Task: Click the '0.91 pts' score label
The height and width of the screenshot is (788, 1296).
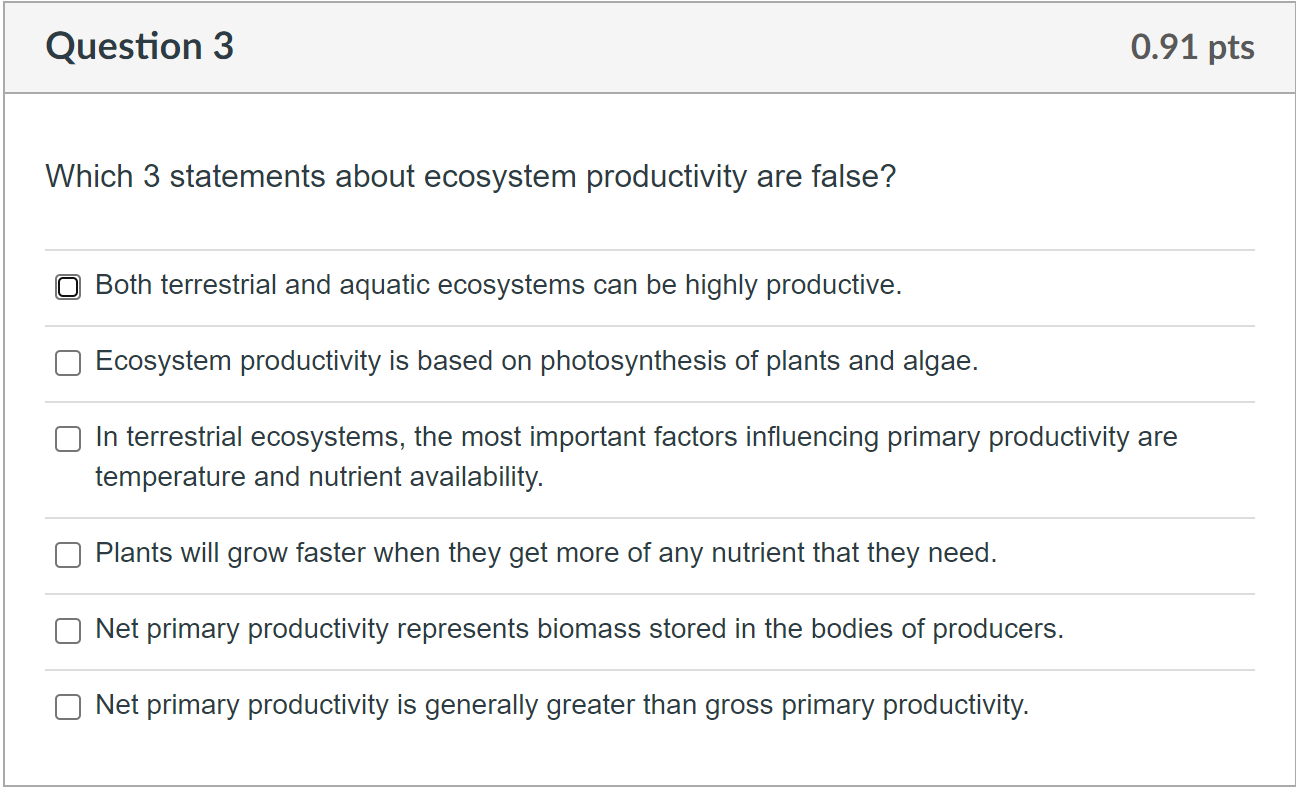Action: [x=1192, y=48]
